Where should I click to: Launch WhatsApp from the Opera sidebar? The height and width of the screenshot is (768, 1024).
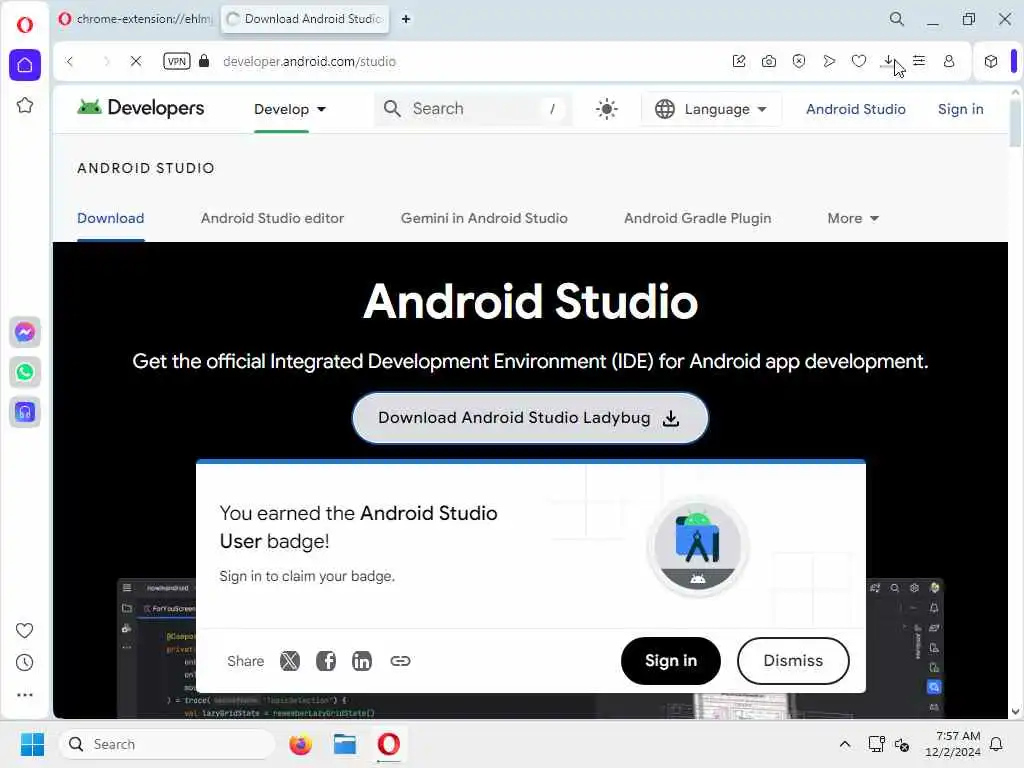tap(25, 372)
